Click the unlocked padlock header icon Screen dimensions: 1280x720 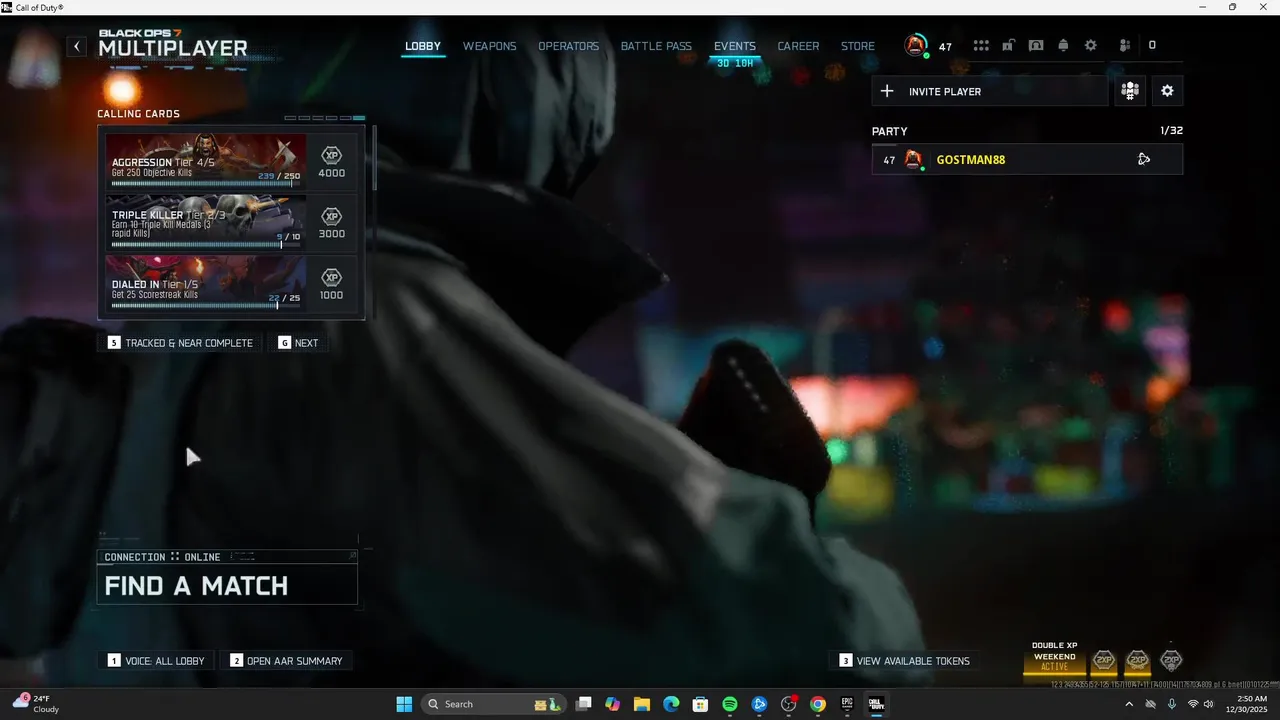[x=1009, y=46]
